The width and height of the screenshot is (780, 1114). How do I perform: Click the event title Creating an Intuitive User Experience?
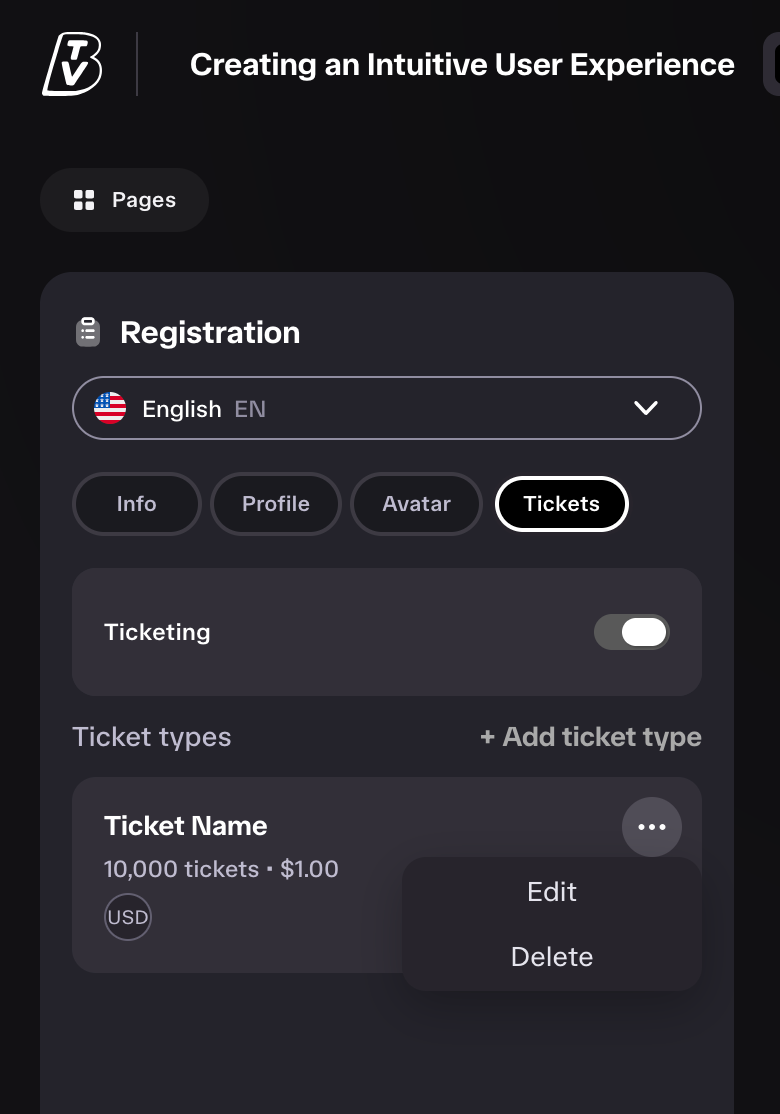[462, 65]
